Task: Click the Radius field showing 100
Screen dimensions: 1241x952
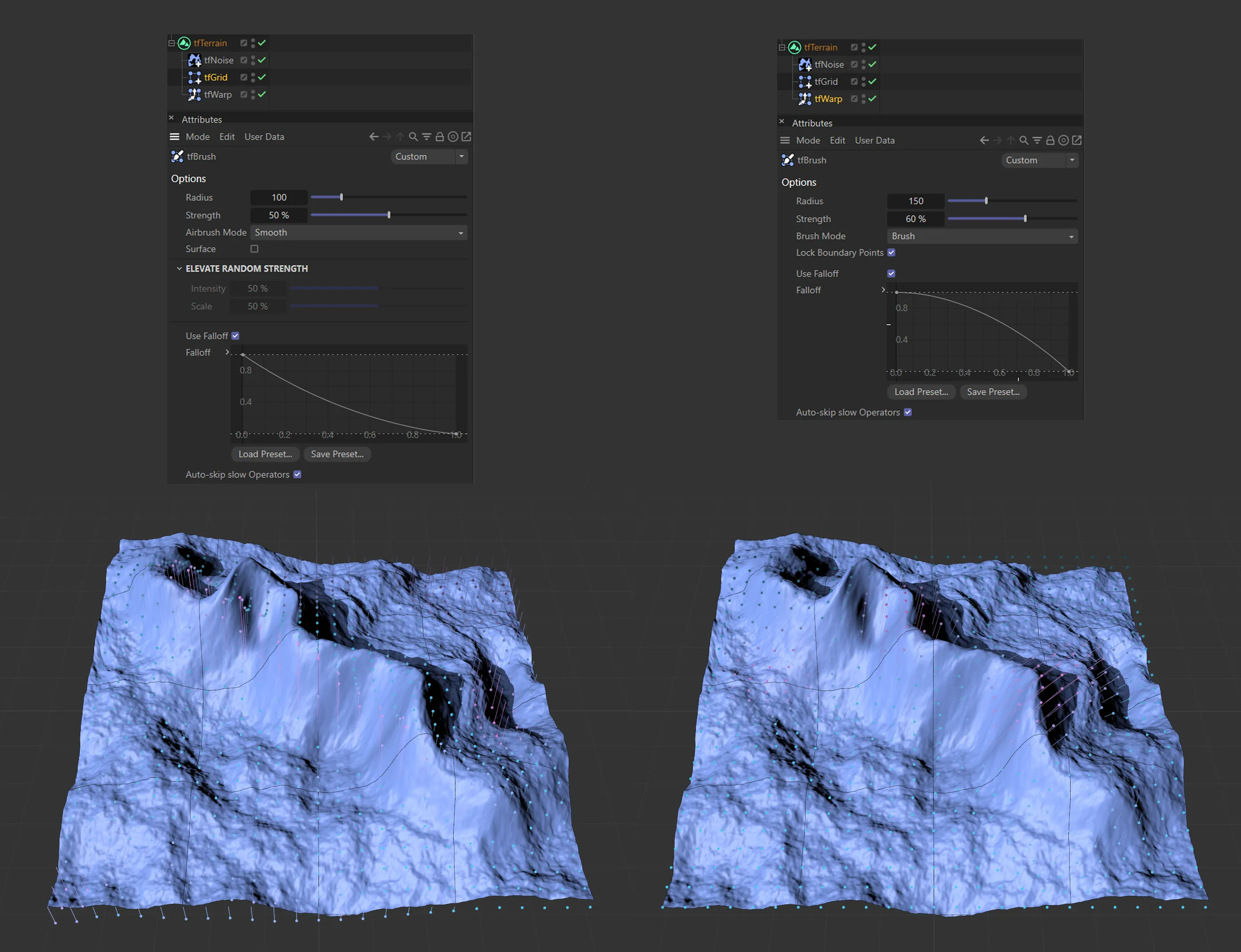Action: pos(278,197)
